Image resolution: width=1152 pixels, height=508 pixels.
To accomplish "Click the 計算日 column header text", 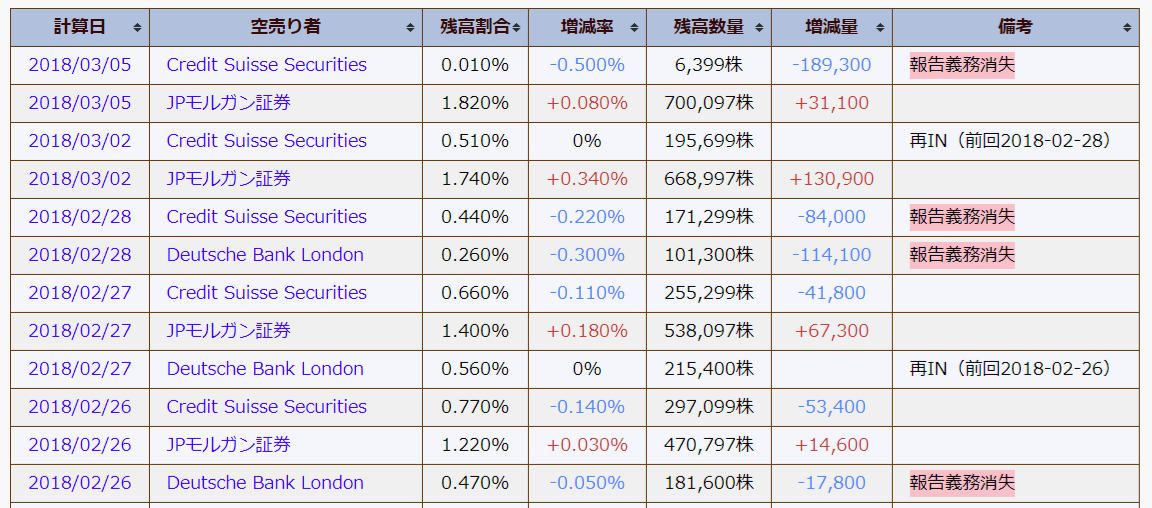I will 79,27.
